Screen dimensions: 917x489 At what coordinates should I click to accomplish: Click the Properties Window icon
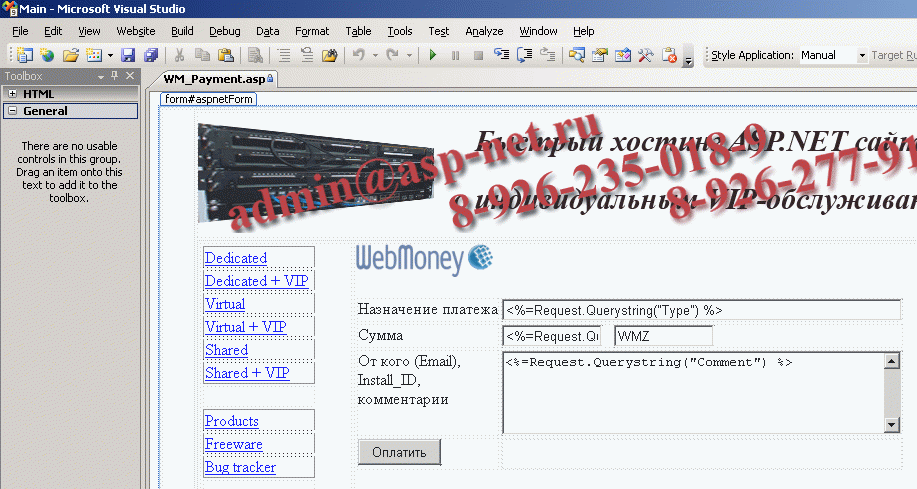(599, 55)
